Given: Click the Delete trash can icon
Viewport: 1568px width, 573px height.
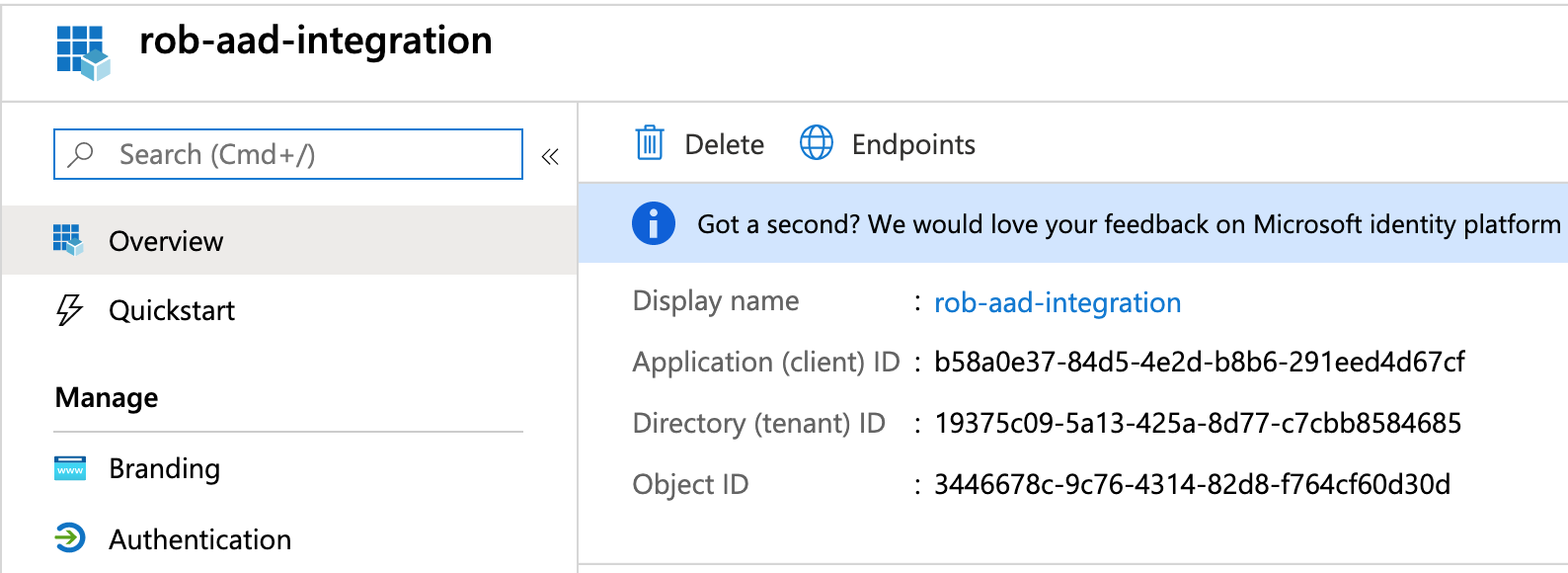Looking at the screenshot, I should tap(650, 143).
